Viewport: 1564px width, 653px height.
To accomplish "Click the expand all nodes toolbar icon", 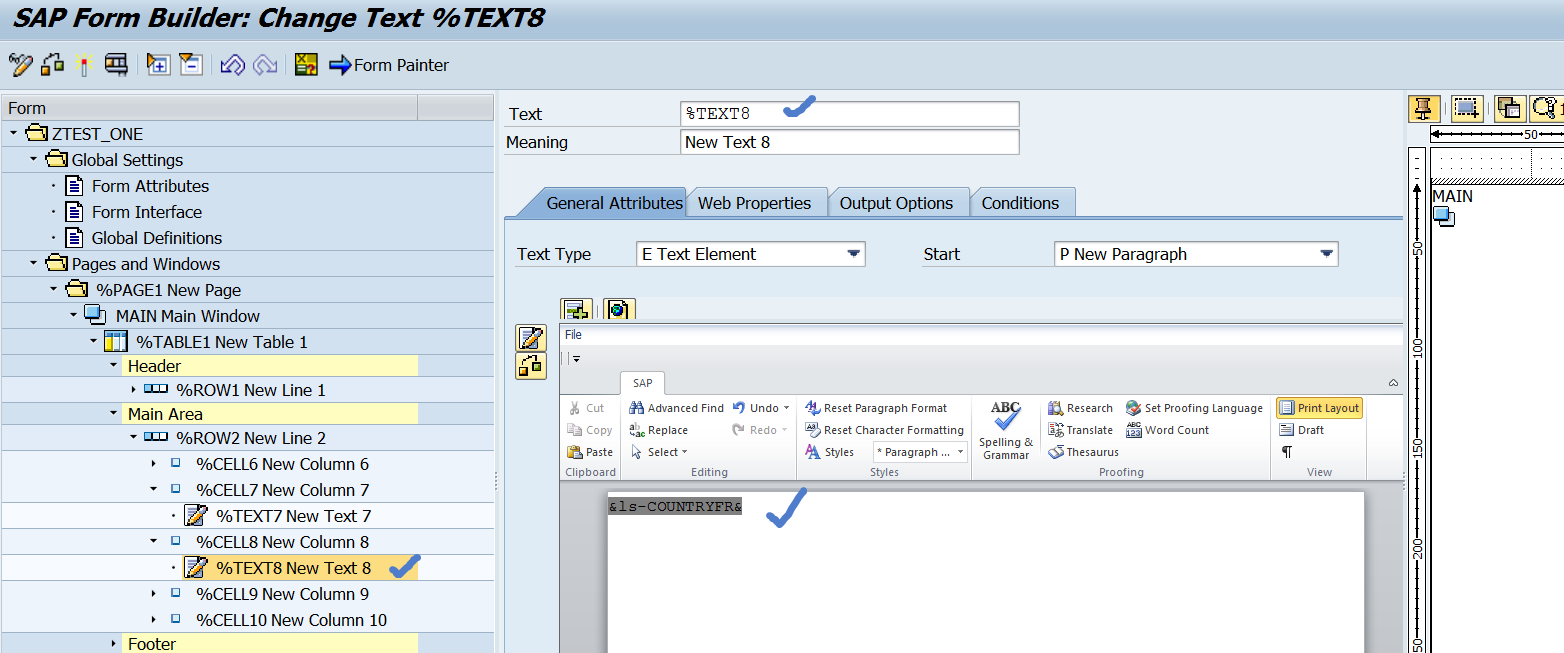I will pyautogui.click(x=158, y=66).
